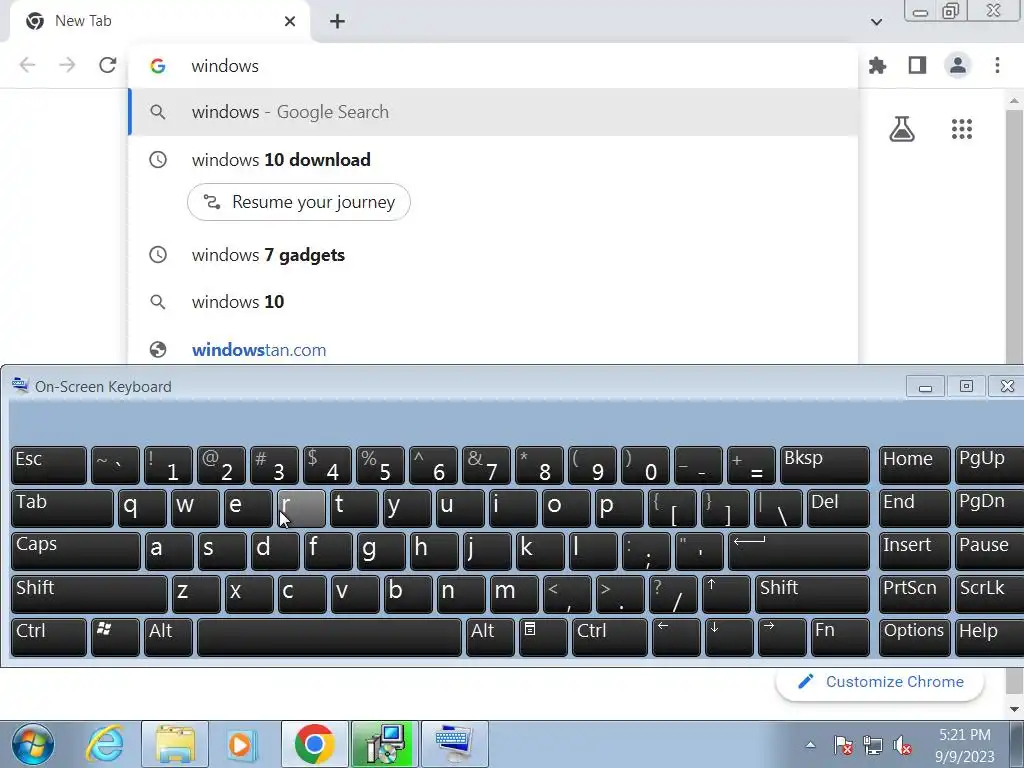
Task: Open the Search Labs flask icon
Action: [x=902, y=129]
